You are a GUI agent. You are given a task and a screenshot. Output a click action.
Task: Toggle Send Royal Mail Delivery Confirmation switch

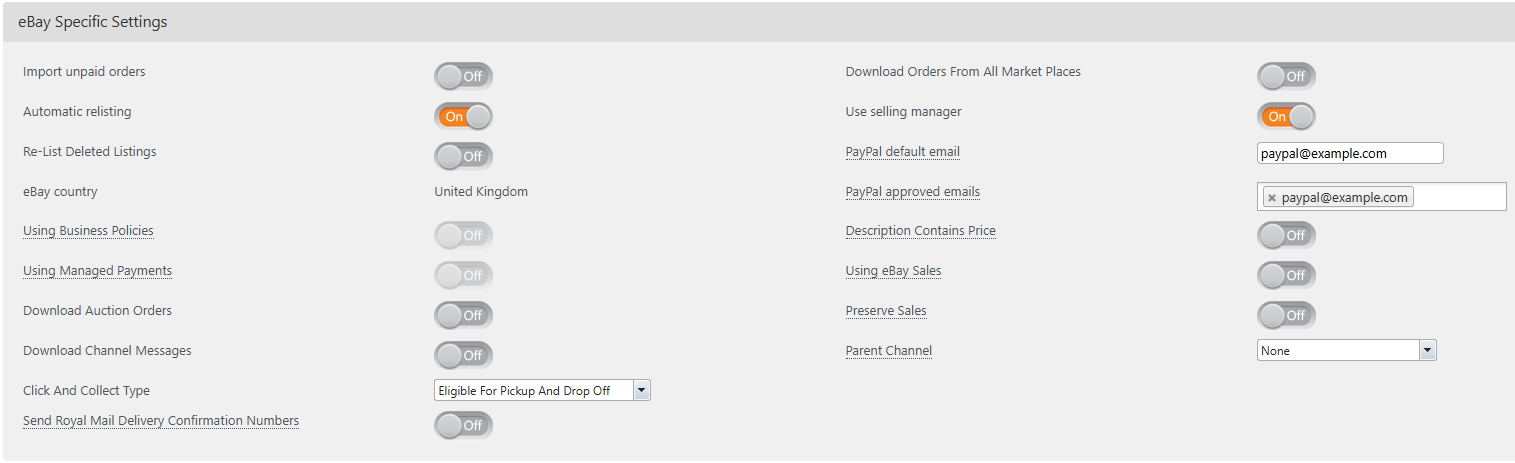tap(463, 425)
